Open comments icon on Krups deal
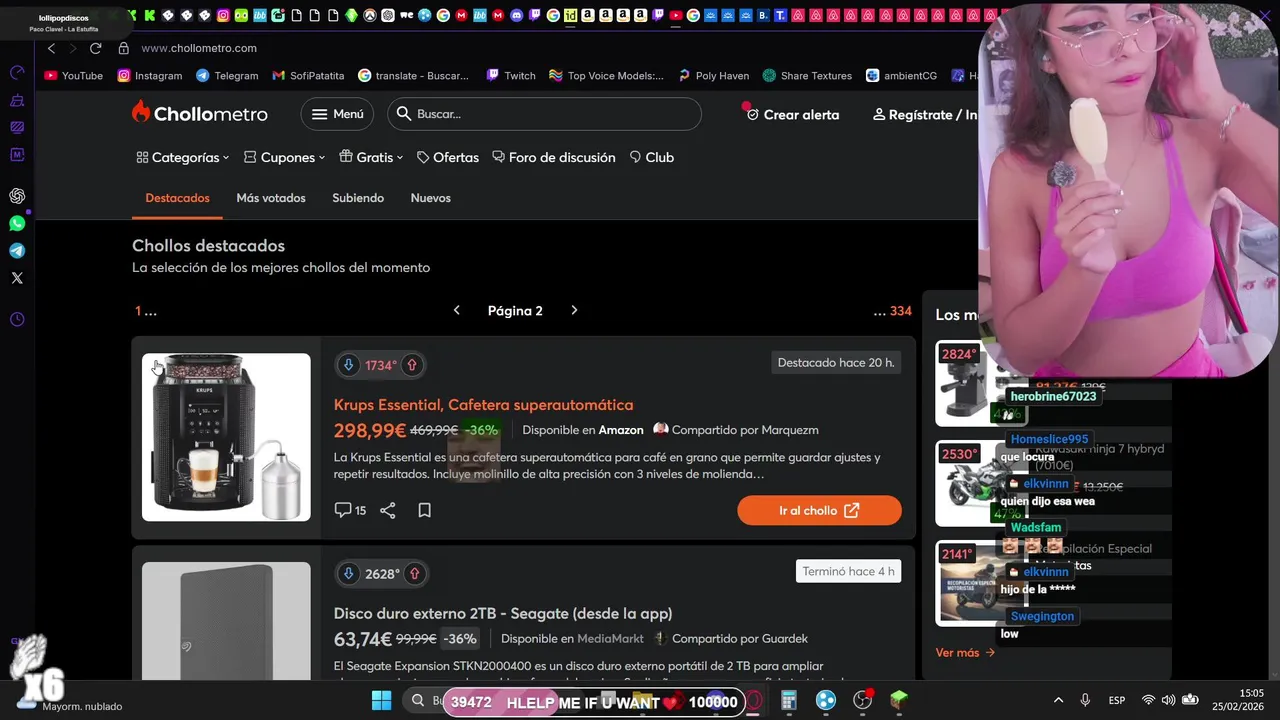The height and width of the screenshot is (720, 1280). [343, 510]
